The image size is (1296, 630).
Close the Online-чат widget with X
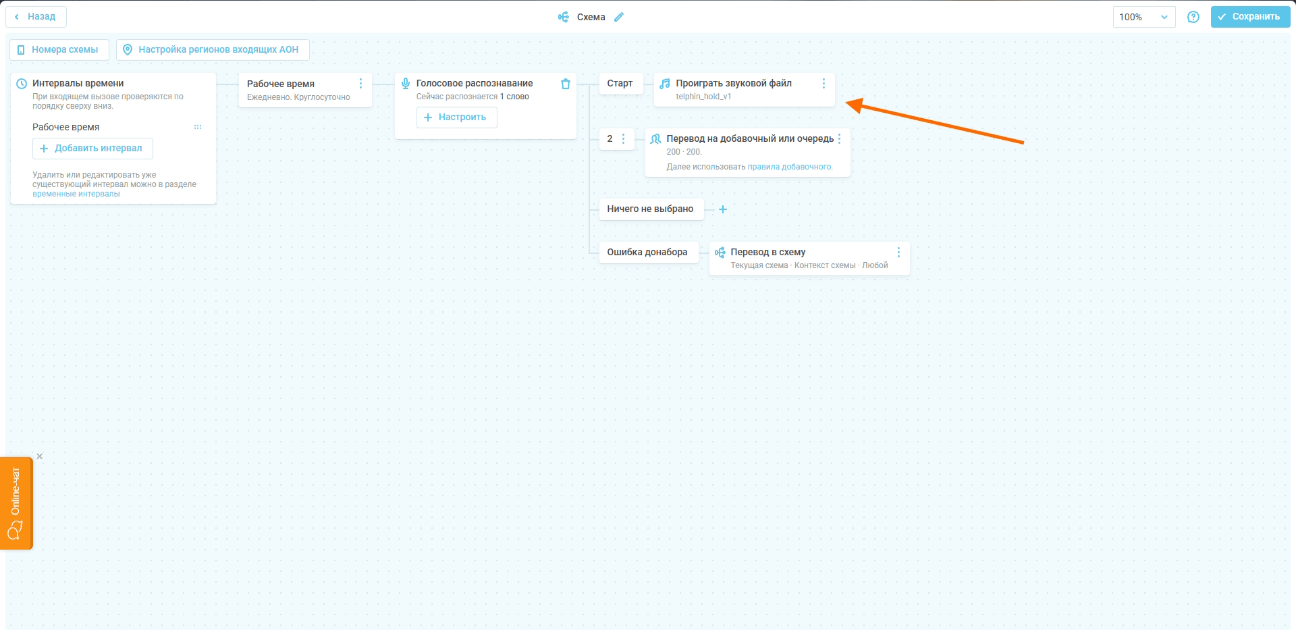click(x=40, y=457)
